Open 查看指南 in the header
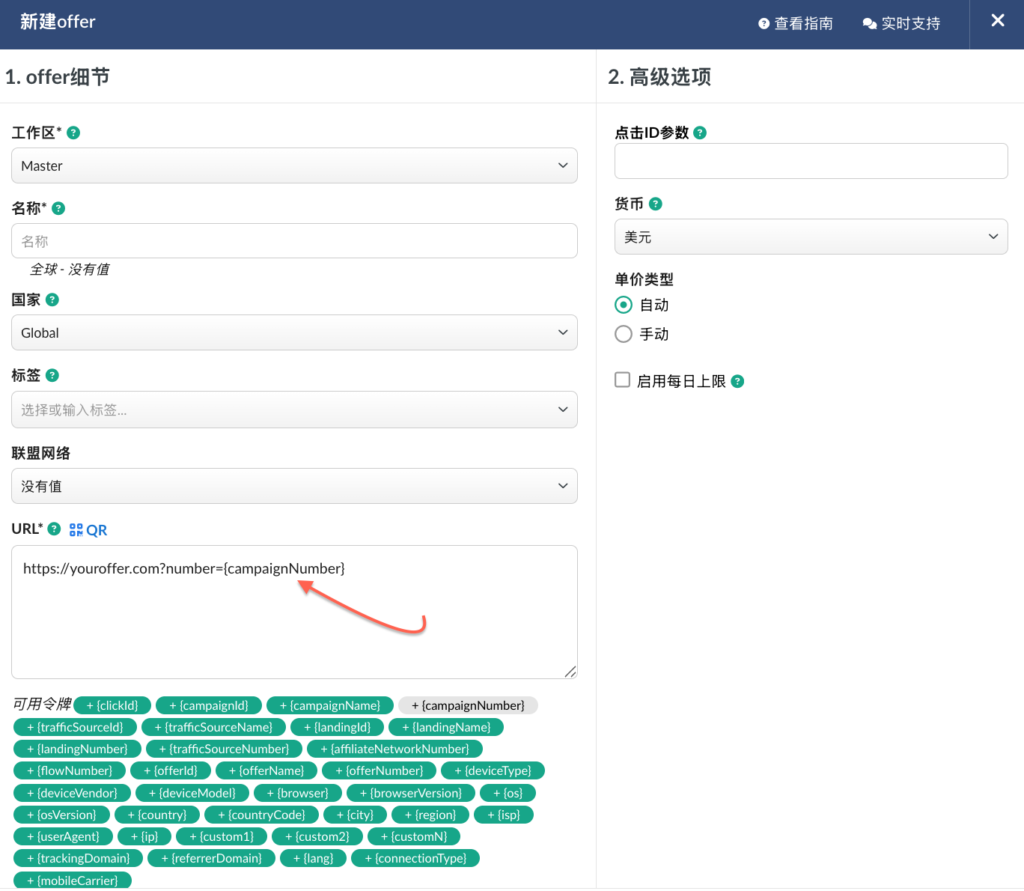The width and height of the screenshot is (1024, 891). coord(795,23)
